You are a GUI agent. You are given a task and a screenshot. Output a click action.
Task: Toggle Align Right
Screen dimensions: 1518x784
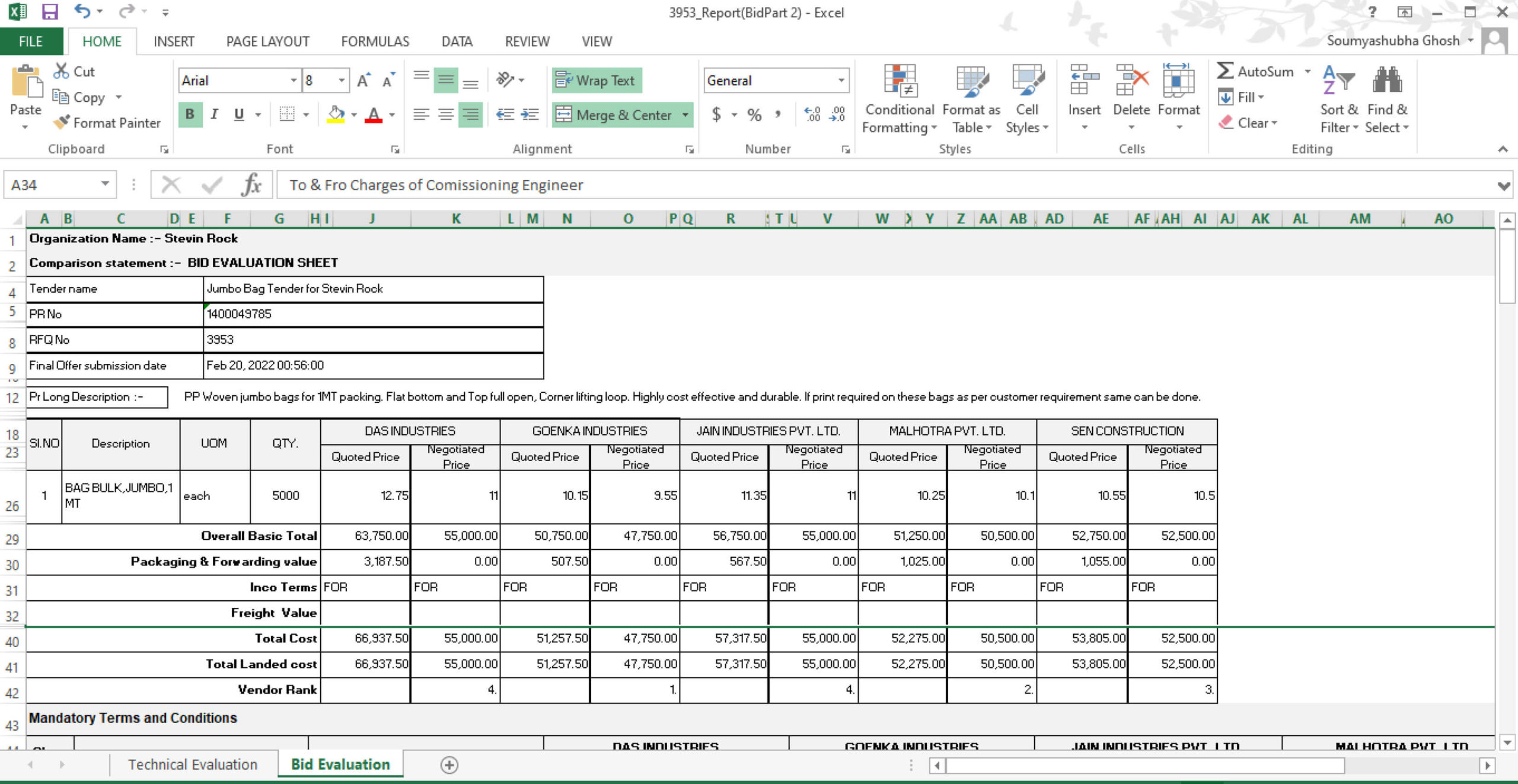coord(471,114)
